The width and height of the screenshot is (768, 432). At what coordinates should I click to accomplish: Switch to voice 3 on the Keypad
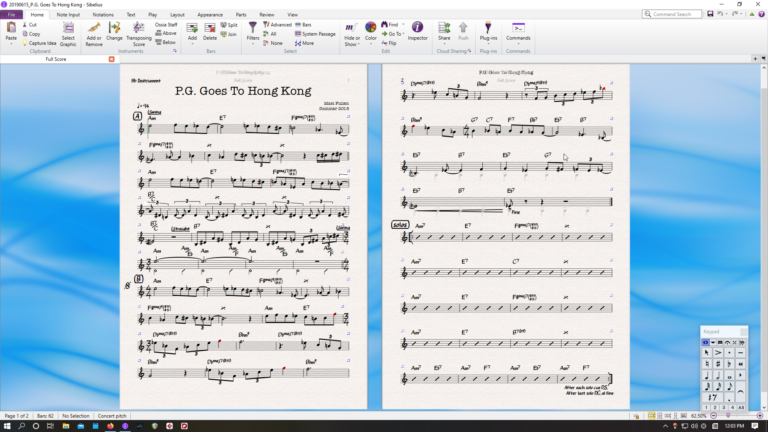click(x=723, y=408)
